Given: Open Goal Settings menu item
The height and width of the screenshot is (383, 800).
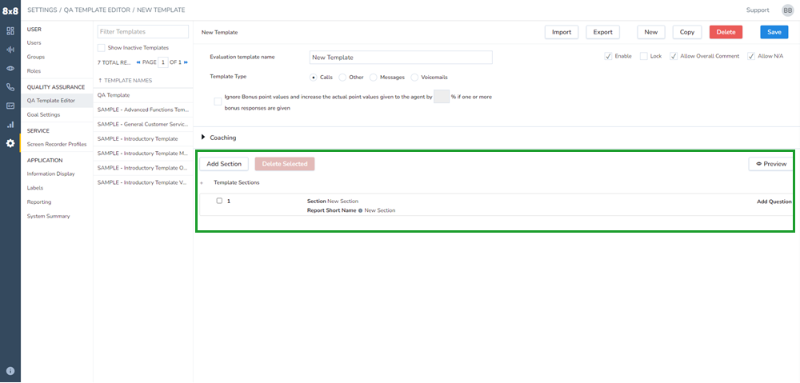Looking at the screenshot, I should pyautogui.click(x=43, y=115).
